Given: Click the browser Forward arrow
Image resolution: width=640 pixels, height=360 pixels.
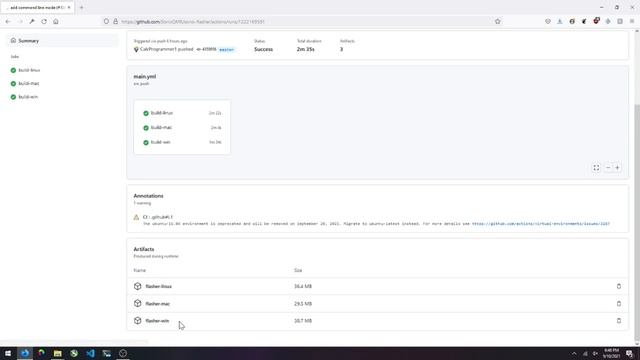Looking at the screenshot, I should tap(20, 21).
